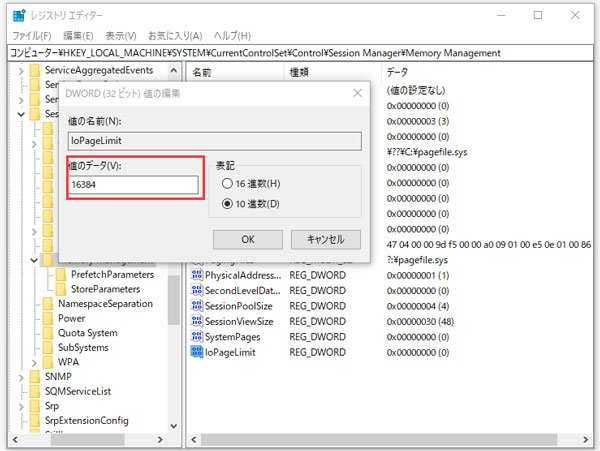Click the WPA folder icon

(48, 362)
